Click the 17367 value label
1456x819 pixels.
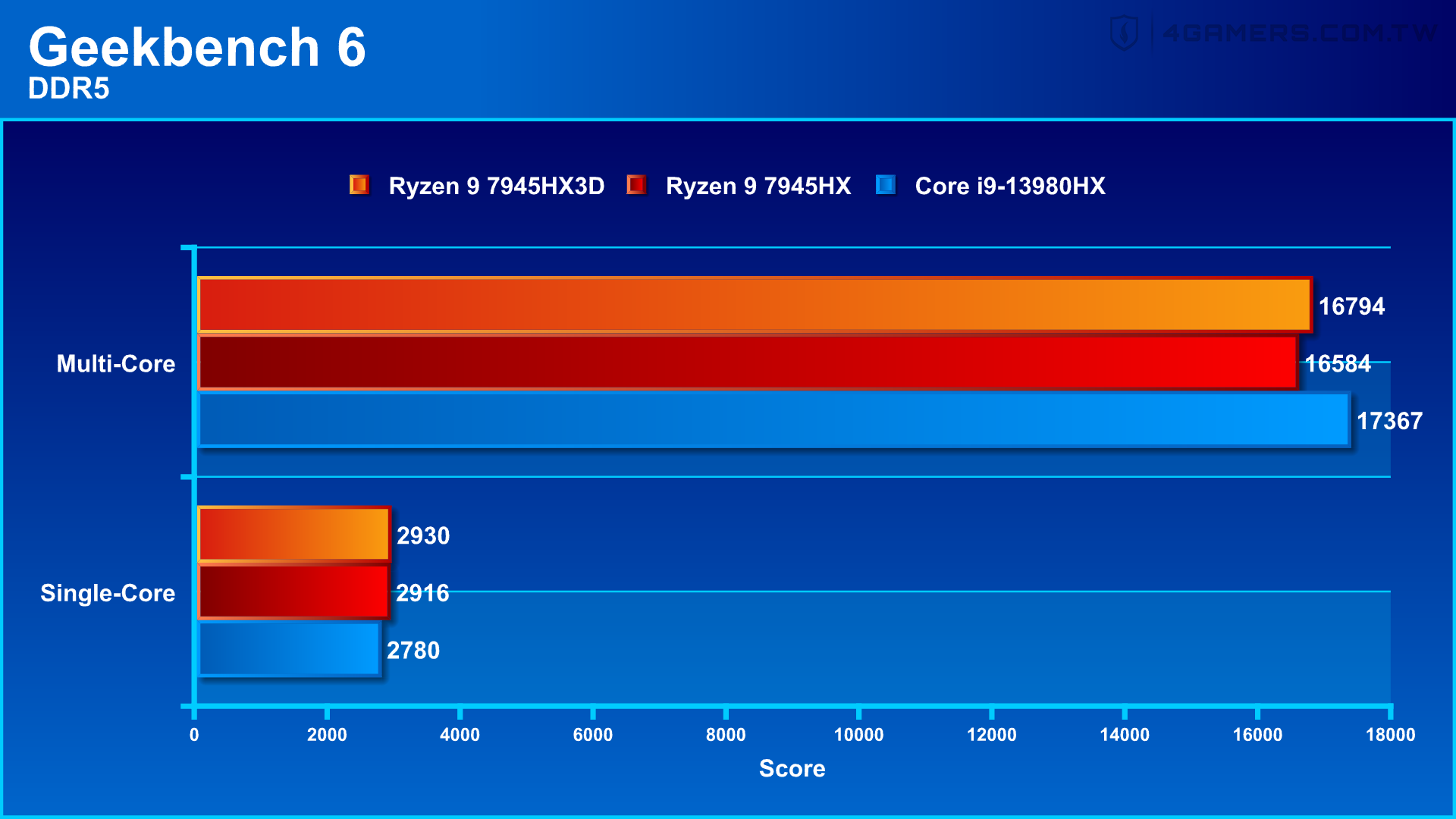tap(1389, 421)
